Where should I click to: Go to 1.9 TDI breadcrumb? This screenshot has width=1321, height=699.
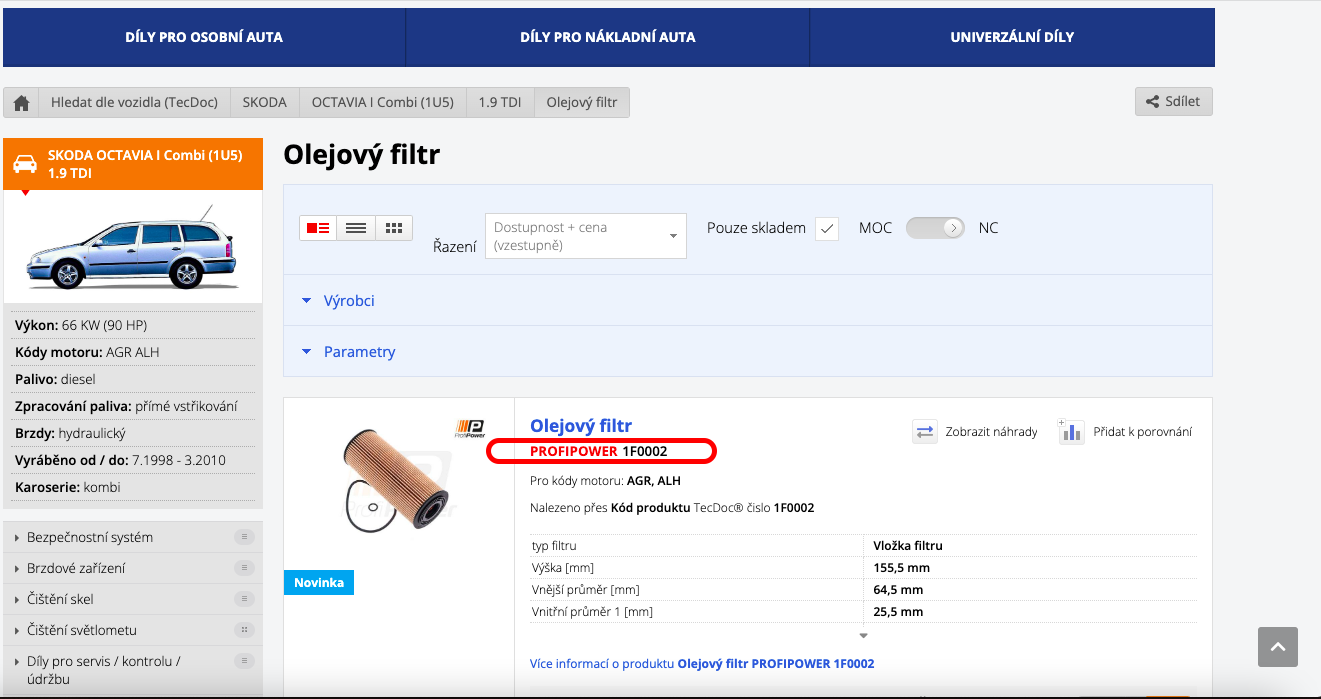[x=500, y=102]
